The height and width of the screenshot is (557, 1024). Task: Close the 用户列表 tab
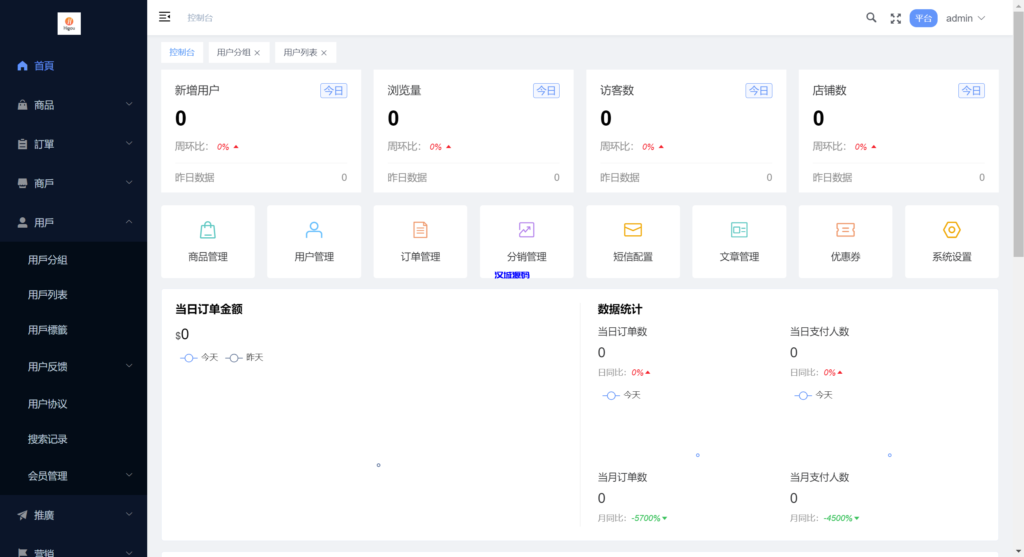(x=324, y=53)
